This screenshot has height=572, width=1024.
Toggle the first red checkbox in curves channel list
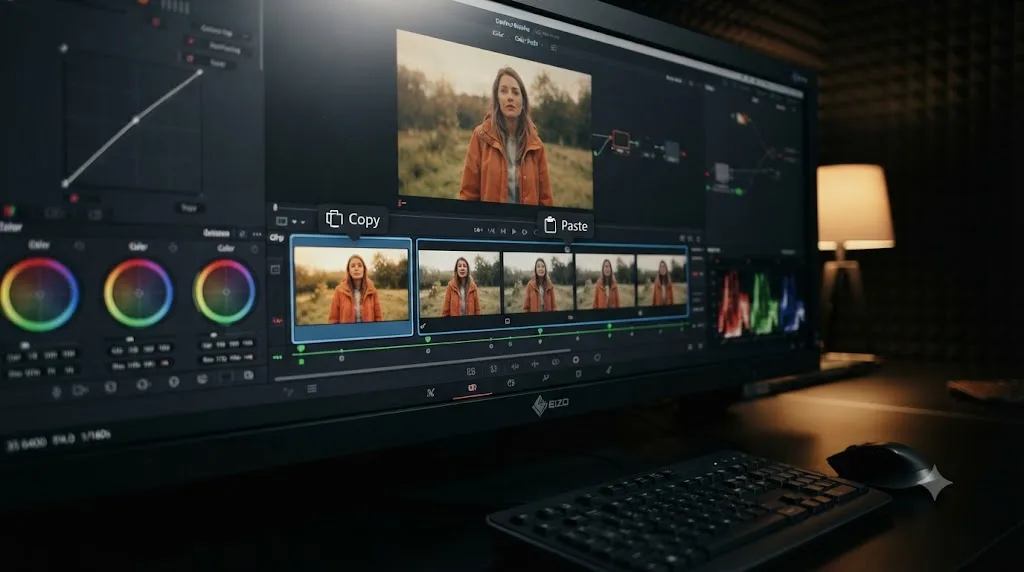(191, 41)
